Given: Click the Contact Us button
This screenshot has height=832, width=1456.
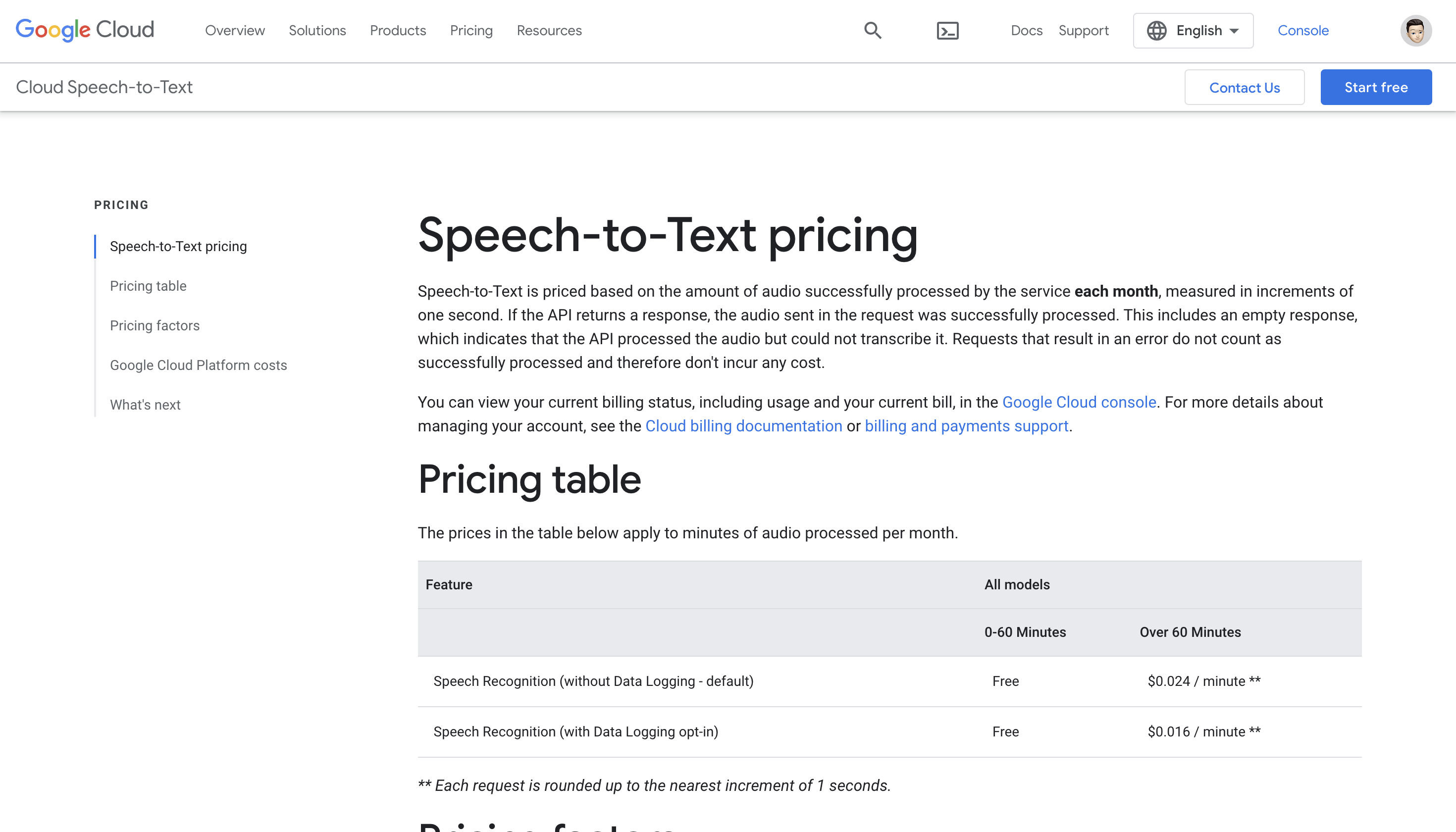Looking at the screenshot, I should point(1244,87).
